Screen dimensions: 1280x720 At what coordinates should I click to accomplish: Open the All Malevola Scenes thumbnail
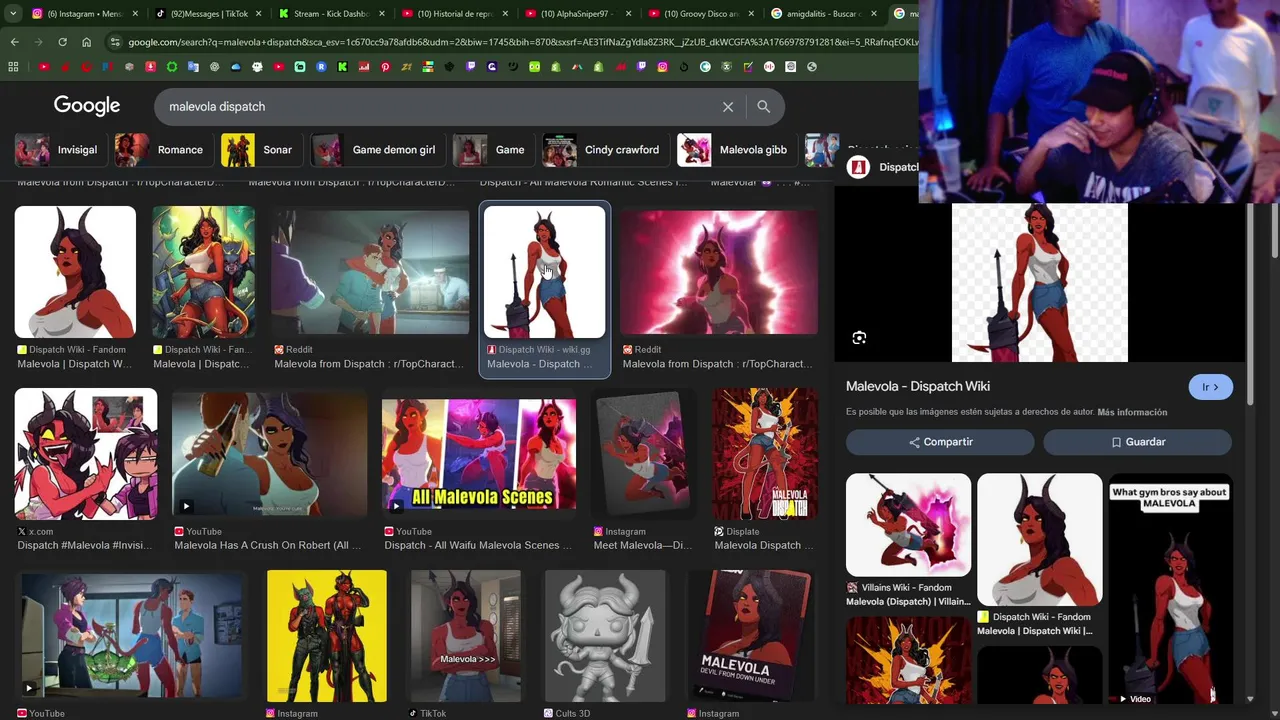(479, 454)
